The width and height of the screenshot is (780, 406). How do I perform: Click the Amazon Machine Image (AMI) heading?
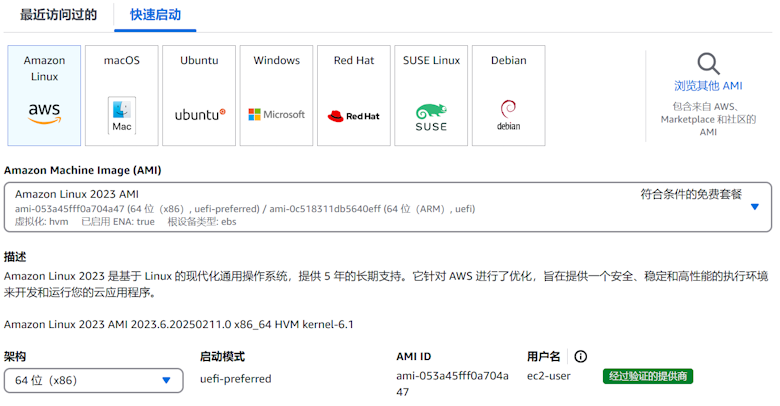83,170
